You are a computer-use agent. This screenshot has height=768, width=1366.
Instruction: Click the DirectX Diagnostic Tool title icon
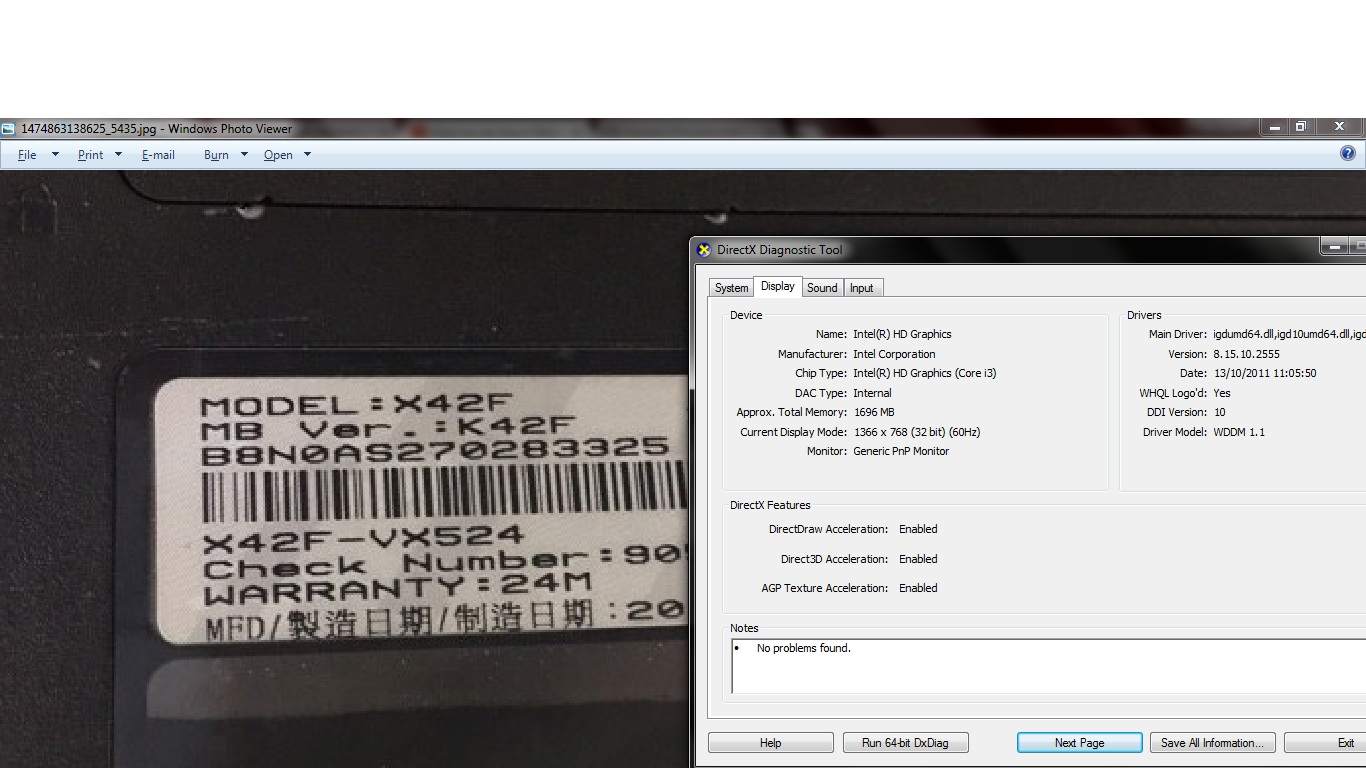pyautogui.click(x=704, y=250)
